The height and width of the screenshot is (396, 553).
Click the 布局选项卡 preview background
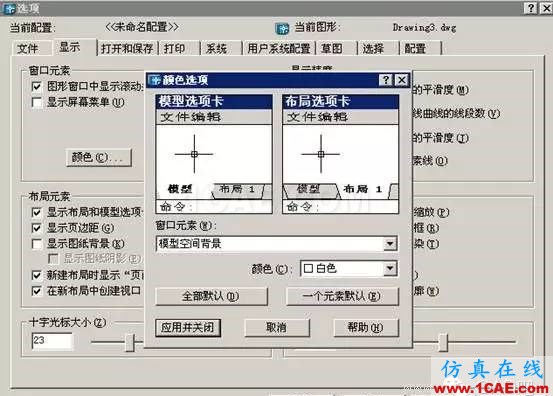coord(341,154)
